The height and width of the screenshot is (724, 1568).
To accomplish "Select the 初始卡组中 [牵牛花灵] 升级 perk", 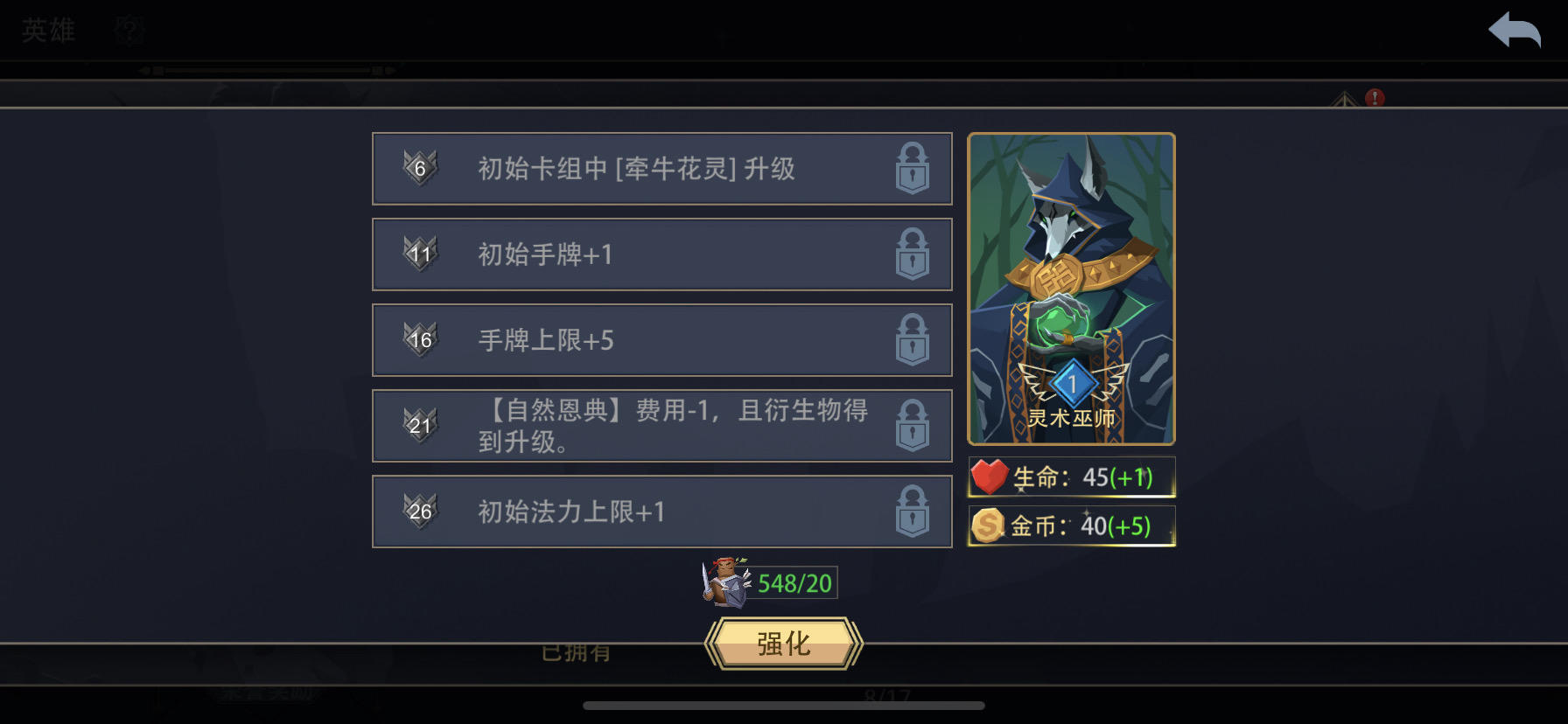I will coord(662,169).
